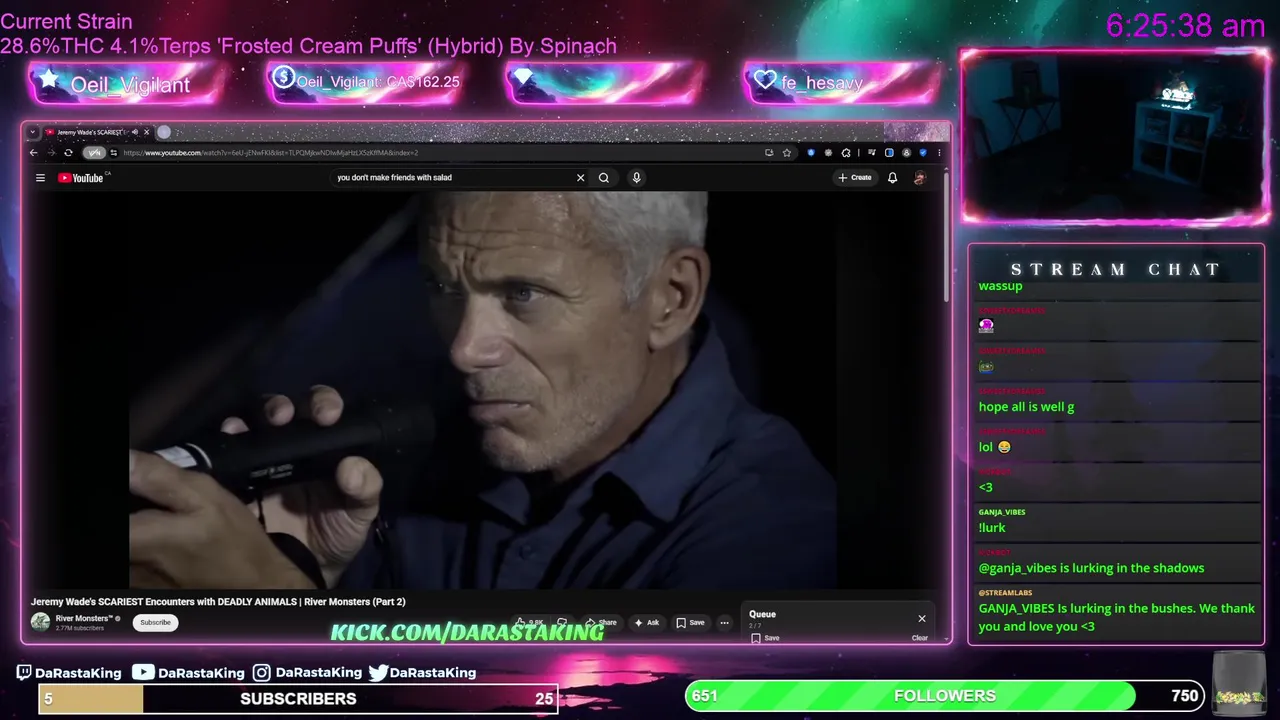Click the YouTube DaRastaKing social handle

click(190, 673)
